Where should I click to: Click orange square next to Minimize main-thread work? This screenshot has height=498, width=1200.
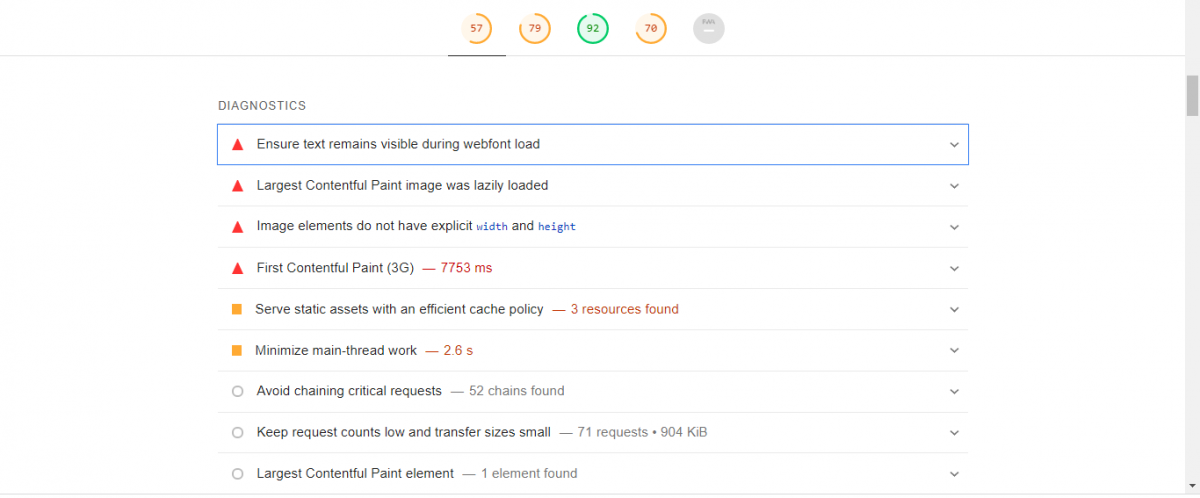coord(237,351)
